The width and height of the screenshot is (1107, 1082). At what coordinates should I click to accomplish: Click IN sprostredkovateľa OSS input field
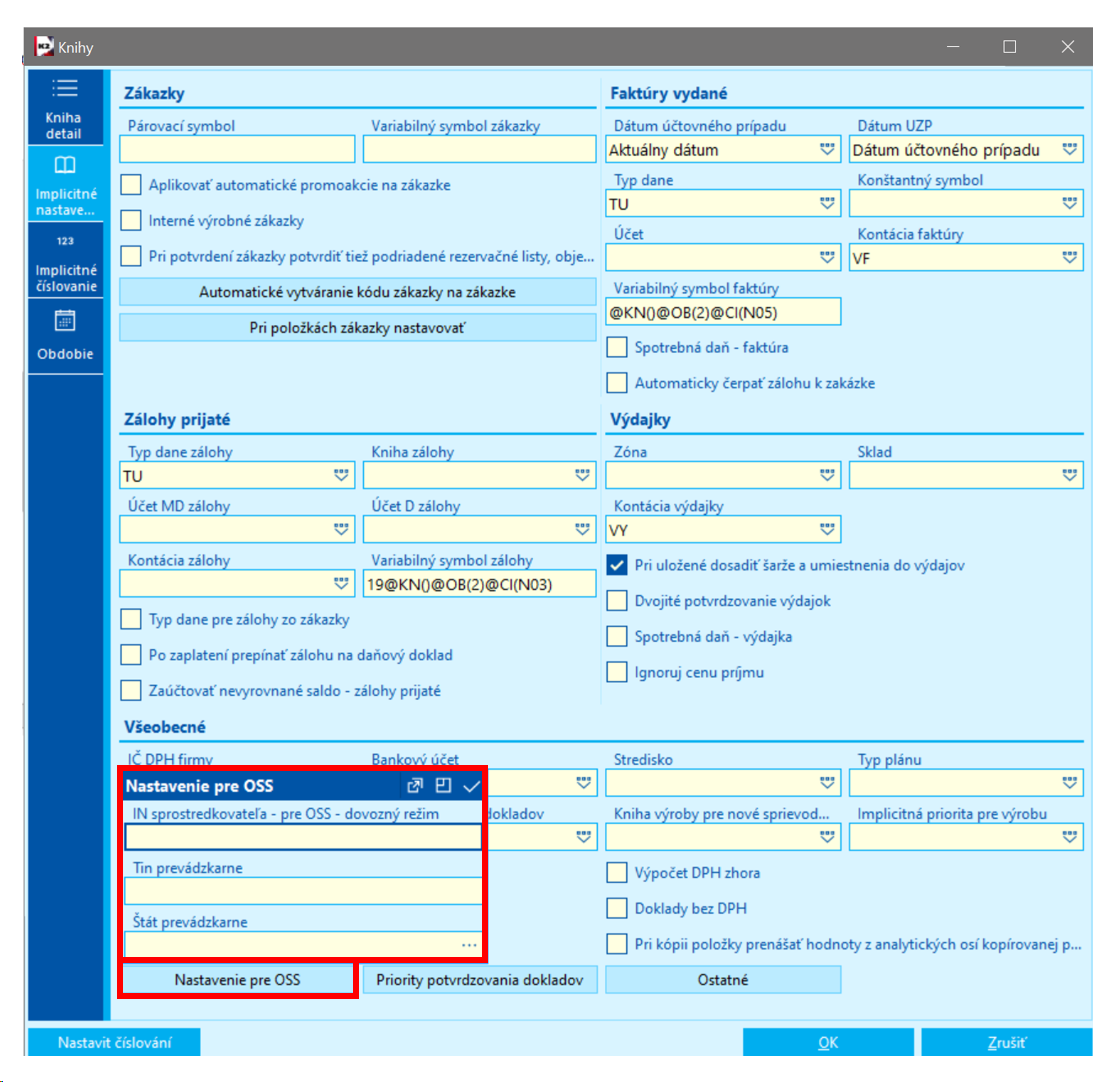pos(304,837)
